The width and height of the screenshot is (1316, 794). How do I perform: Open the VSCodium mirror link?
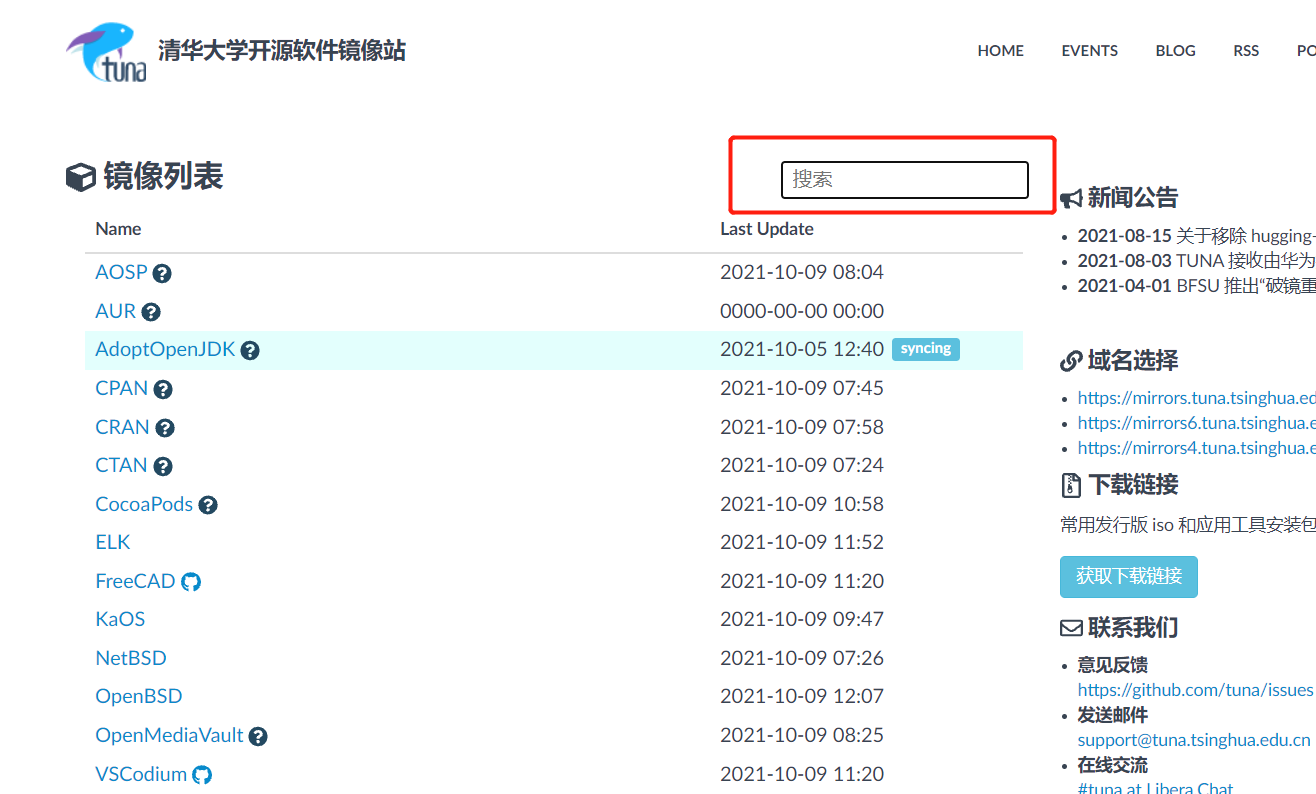pyautogui.click(x=141, y=774)
